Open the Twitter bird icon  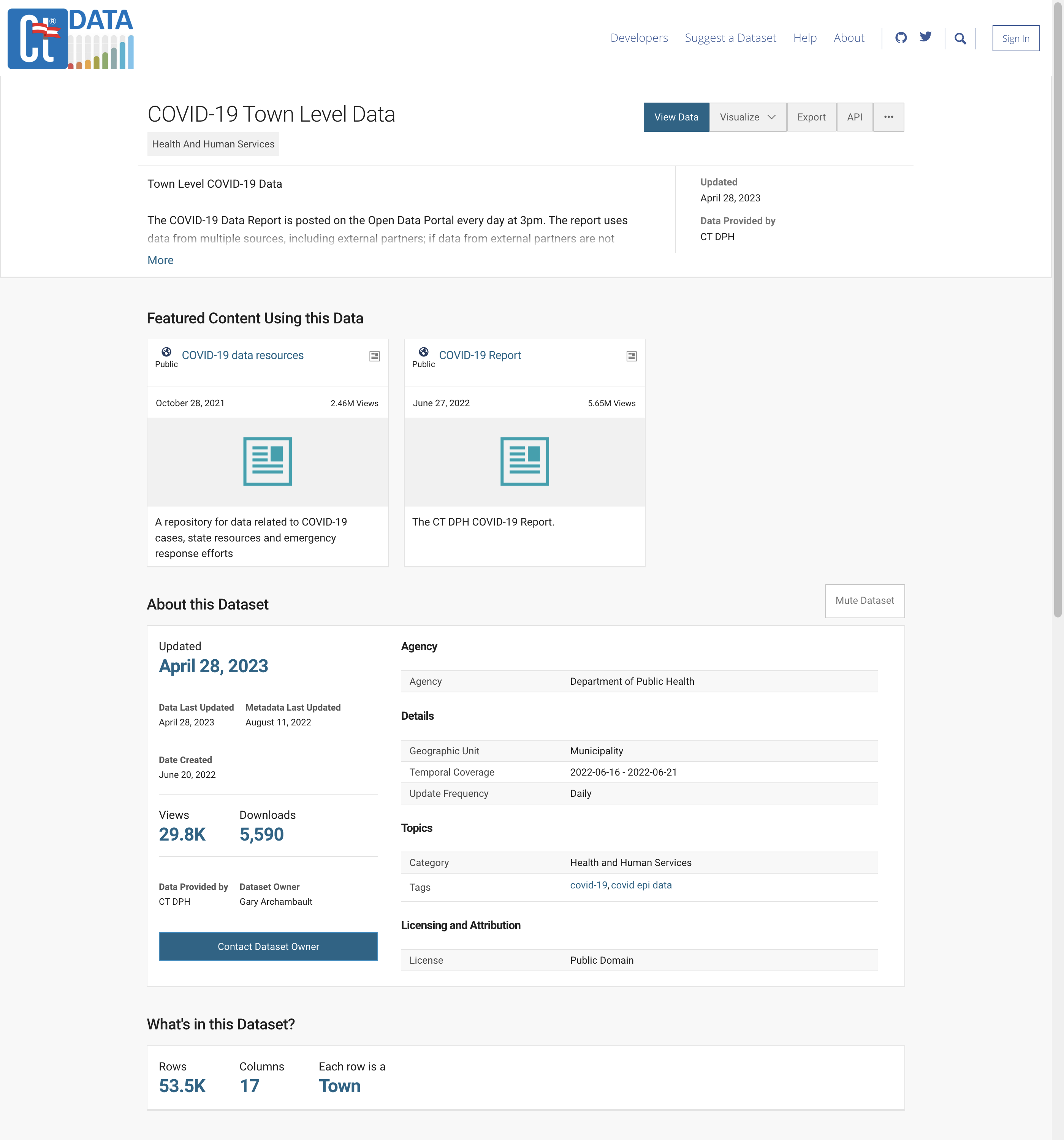point(925,37)
